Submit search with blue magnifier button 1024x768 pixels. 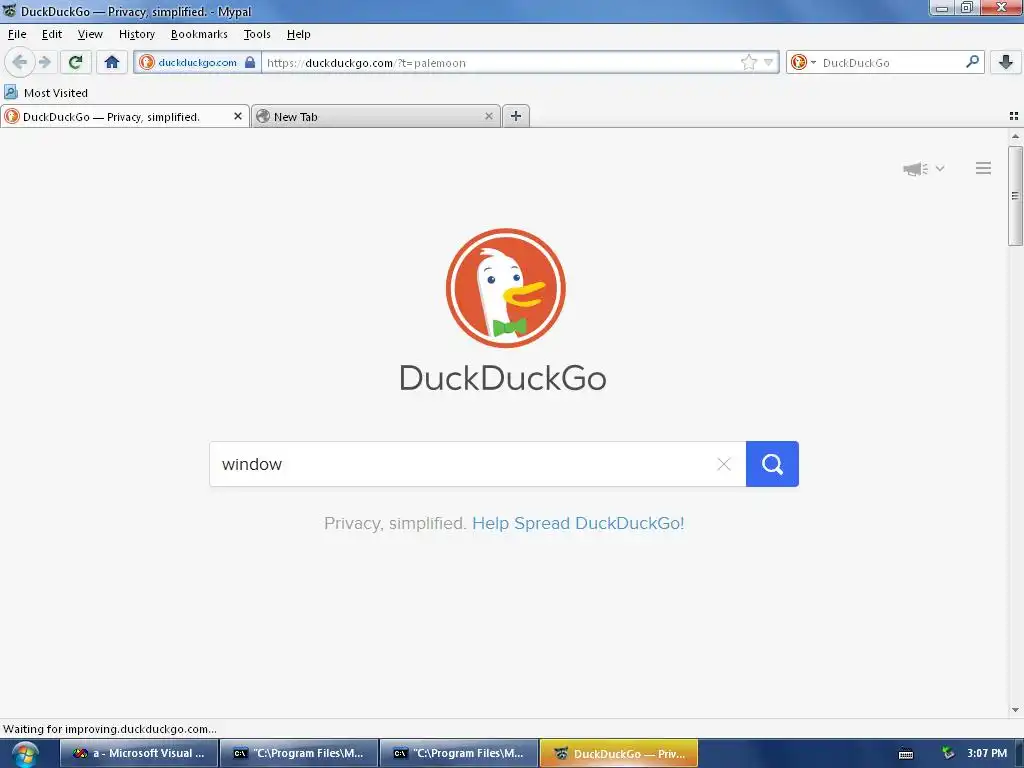coord(772,464)
